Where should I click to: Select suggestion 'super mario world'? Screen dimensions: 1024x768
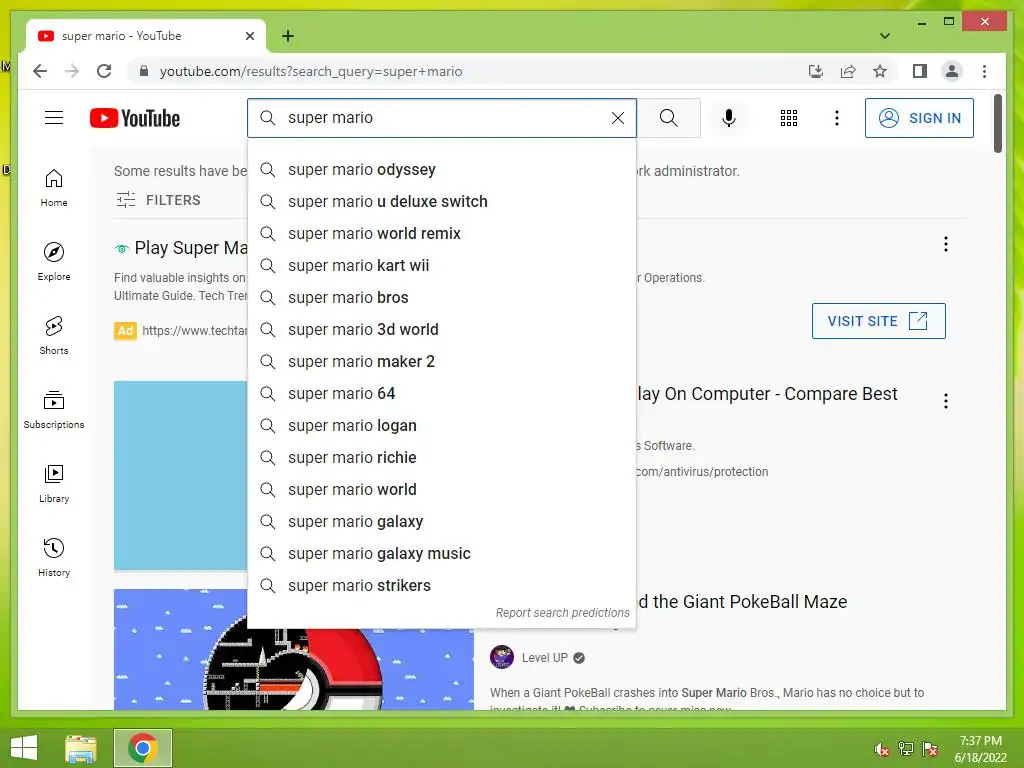(x=441, y=490)
